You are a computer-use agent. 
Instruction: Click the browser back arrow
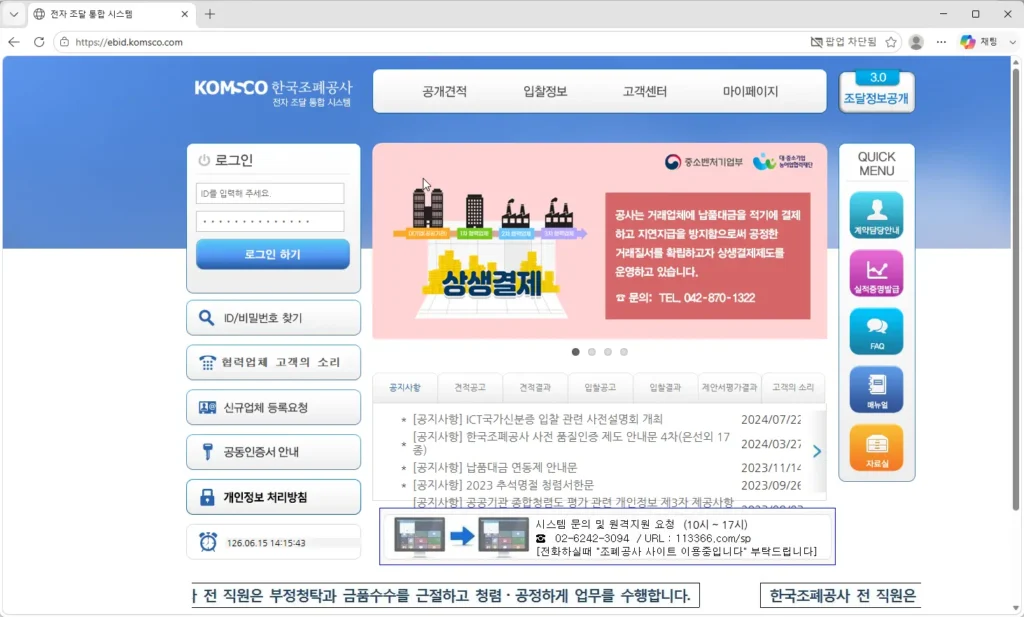[x=14, y=42]
